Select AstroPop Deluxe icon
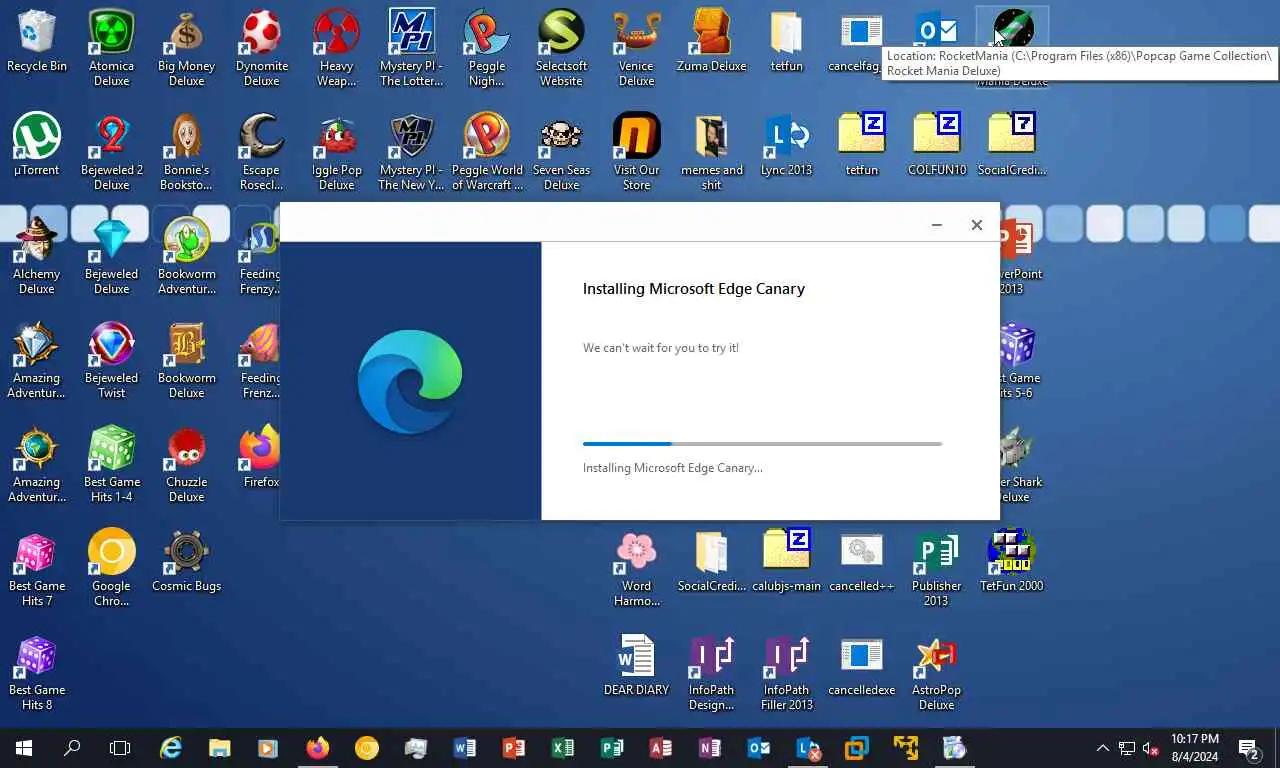The image size is (1280, 768). coord(936,672)
